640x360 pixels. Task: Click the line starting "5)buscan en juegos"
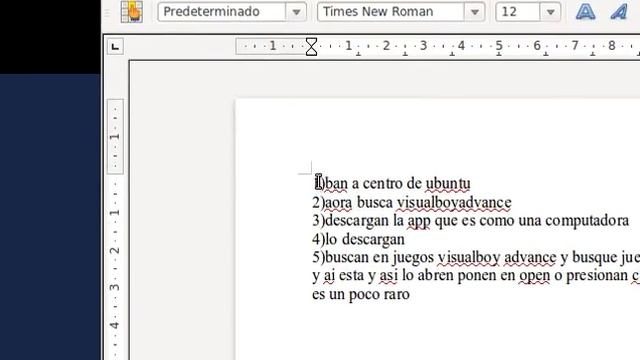[x=476, y=258]
